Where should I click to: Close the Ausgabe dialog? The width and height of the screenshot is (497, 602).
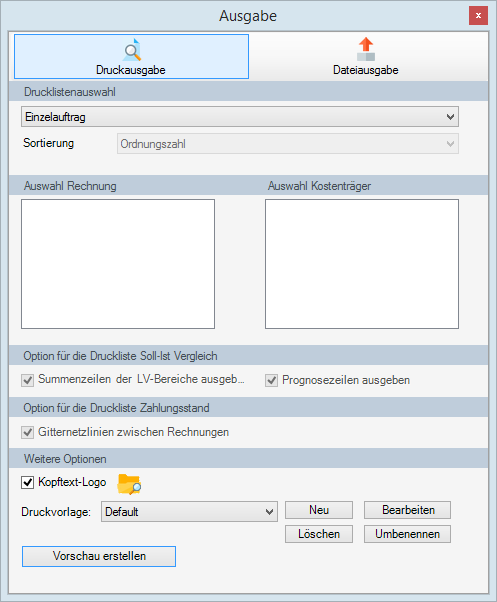(x=478, y=16)
